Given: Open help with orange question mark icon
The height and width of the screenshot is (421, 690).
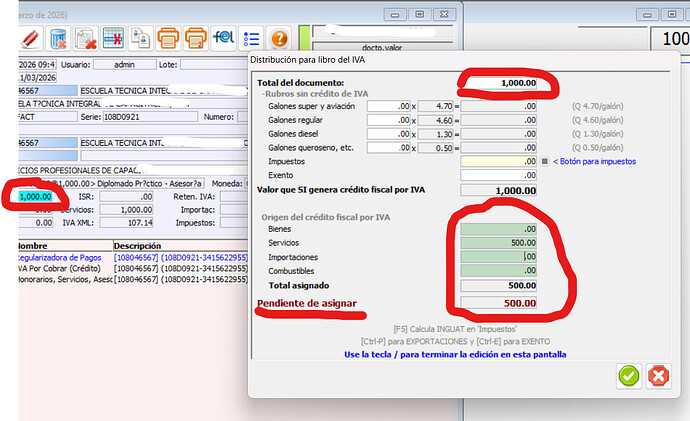Looking at the screenshot, I should (279, 39).
